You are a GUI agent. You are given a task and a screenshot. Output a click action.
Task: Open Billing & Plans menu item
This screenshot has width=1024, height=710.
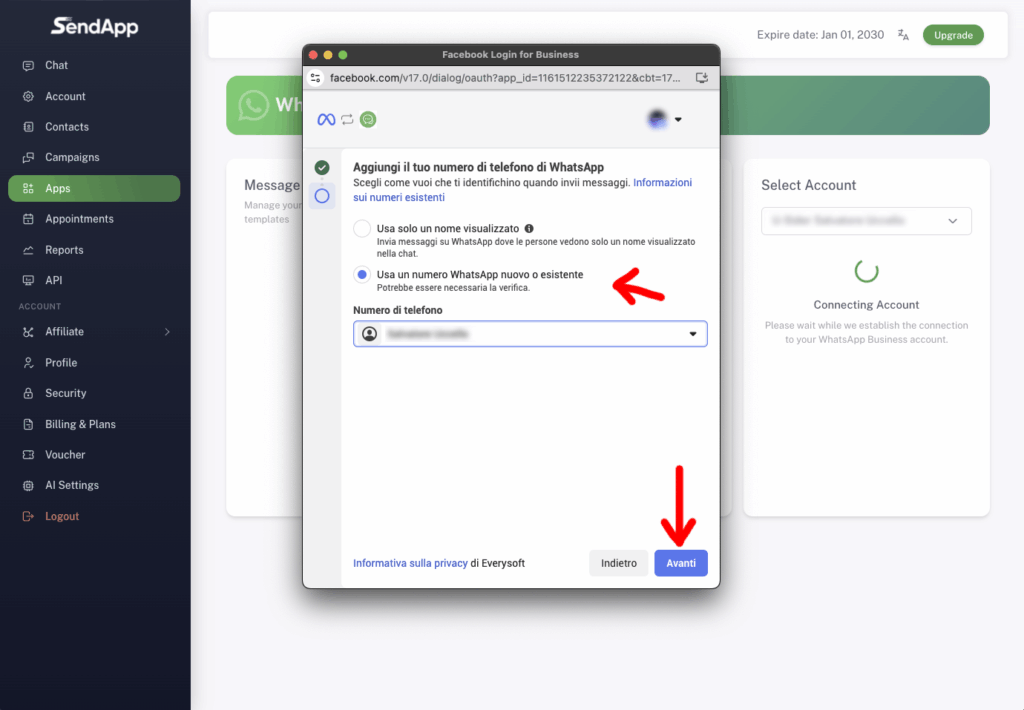[80, 424]
